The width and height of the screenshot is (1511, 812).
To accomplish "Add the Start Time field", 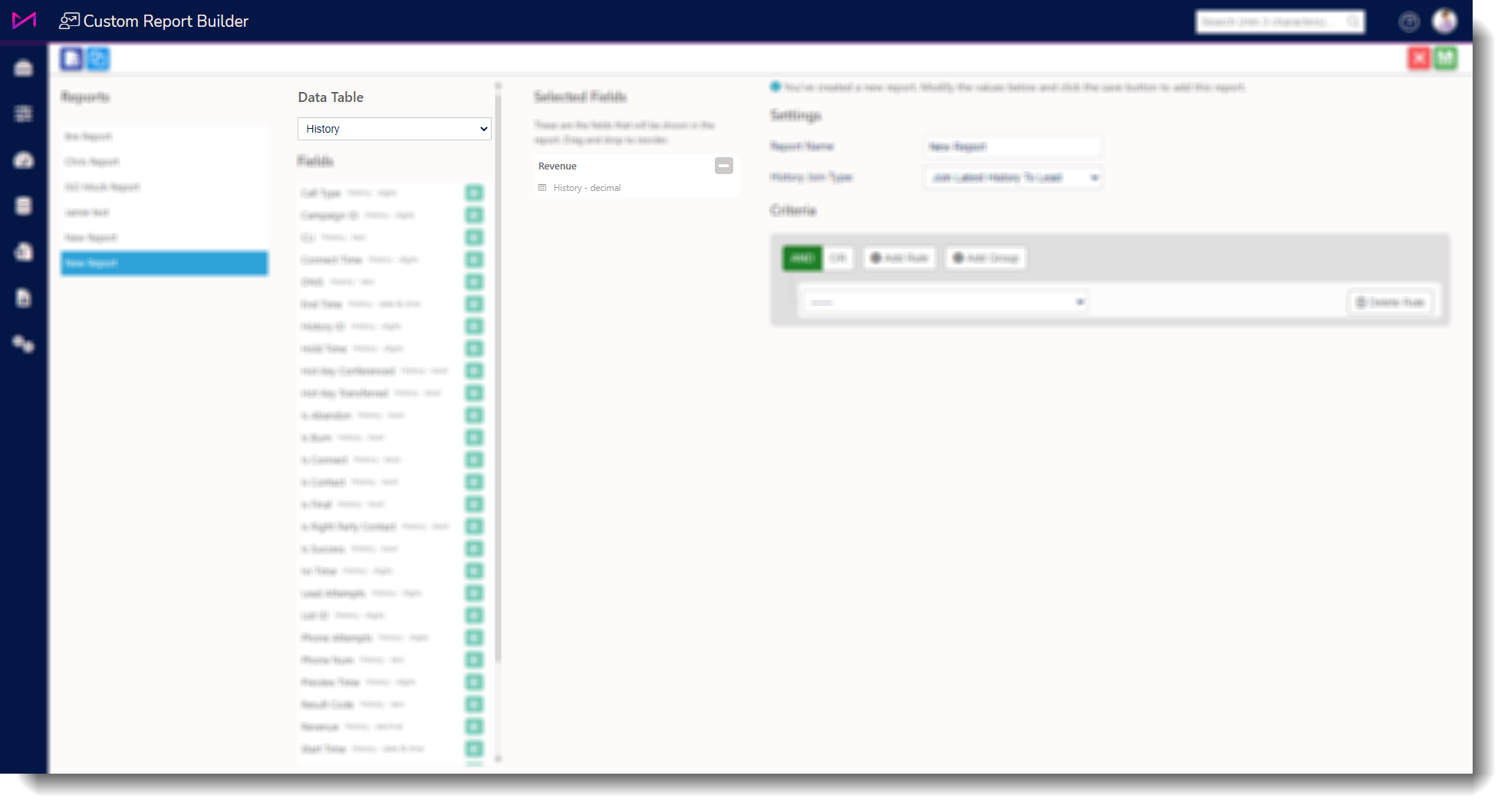I will pyautogui.click(x=475, y=749).
